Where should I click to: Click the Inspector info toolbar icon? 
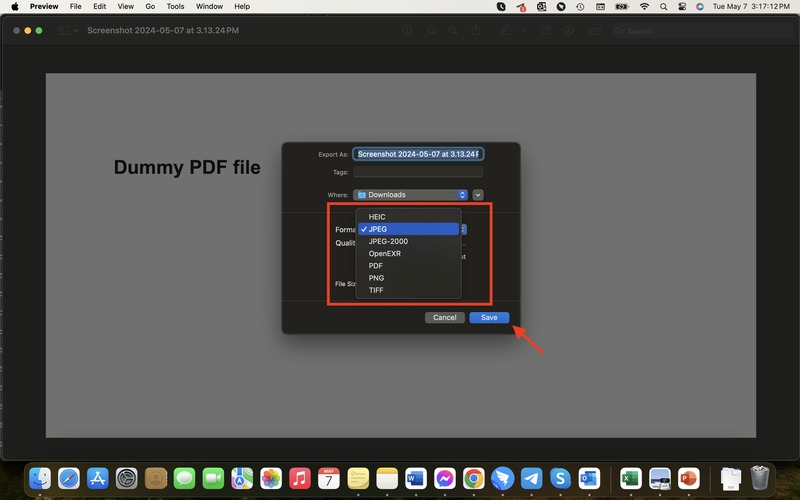tap(407, 31)
